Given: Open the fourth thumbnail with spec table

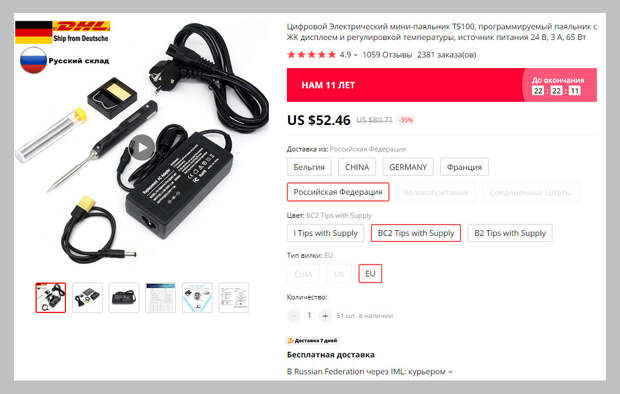Looking at the screenshot, I should click(161, 297).
